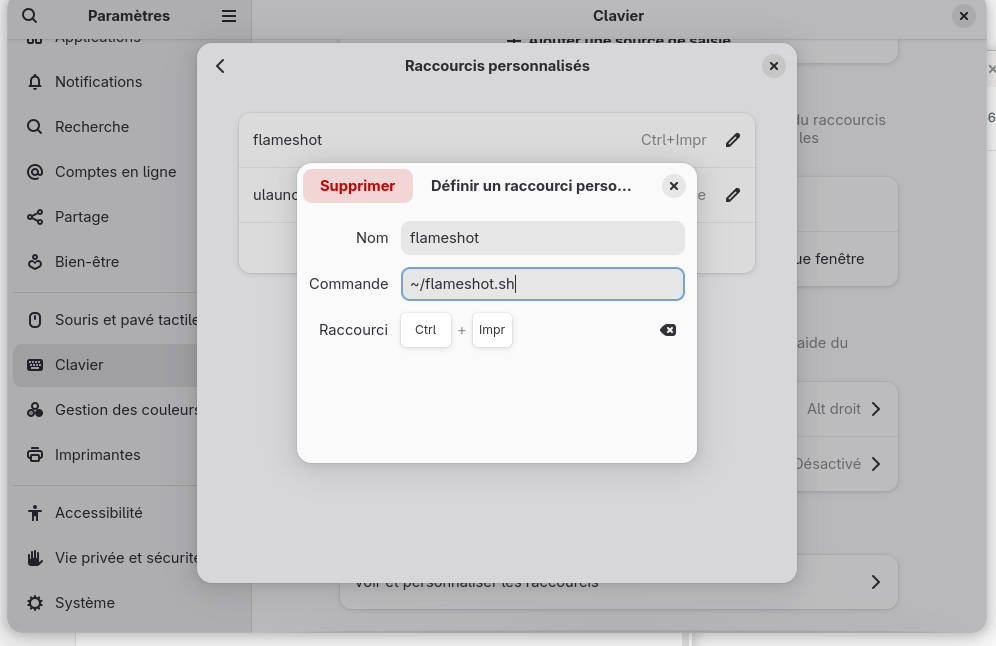Click the Imprimantes printer icon
996x646 pixels.
35,455
